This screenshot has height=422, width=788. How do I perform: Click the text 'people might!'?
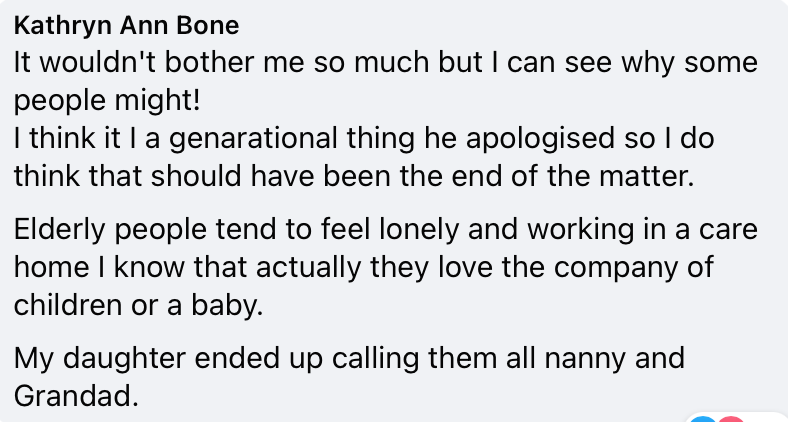(x=107, y=100)
